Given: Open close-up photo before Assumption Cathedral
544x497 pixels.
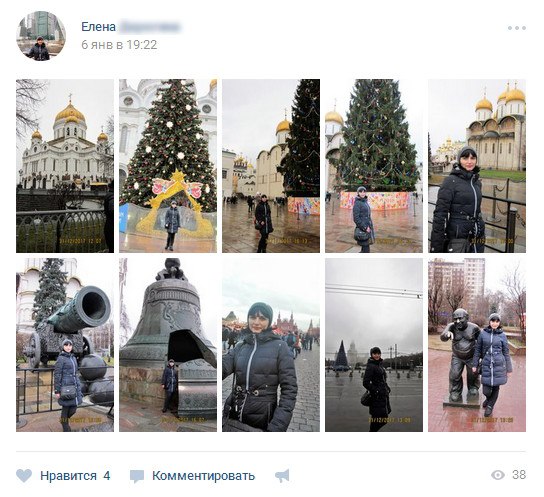Looking at the screenshot, I should point(477,166).
